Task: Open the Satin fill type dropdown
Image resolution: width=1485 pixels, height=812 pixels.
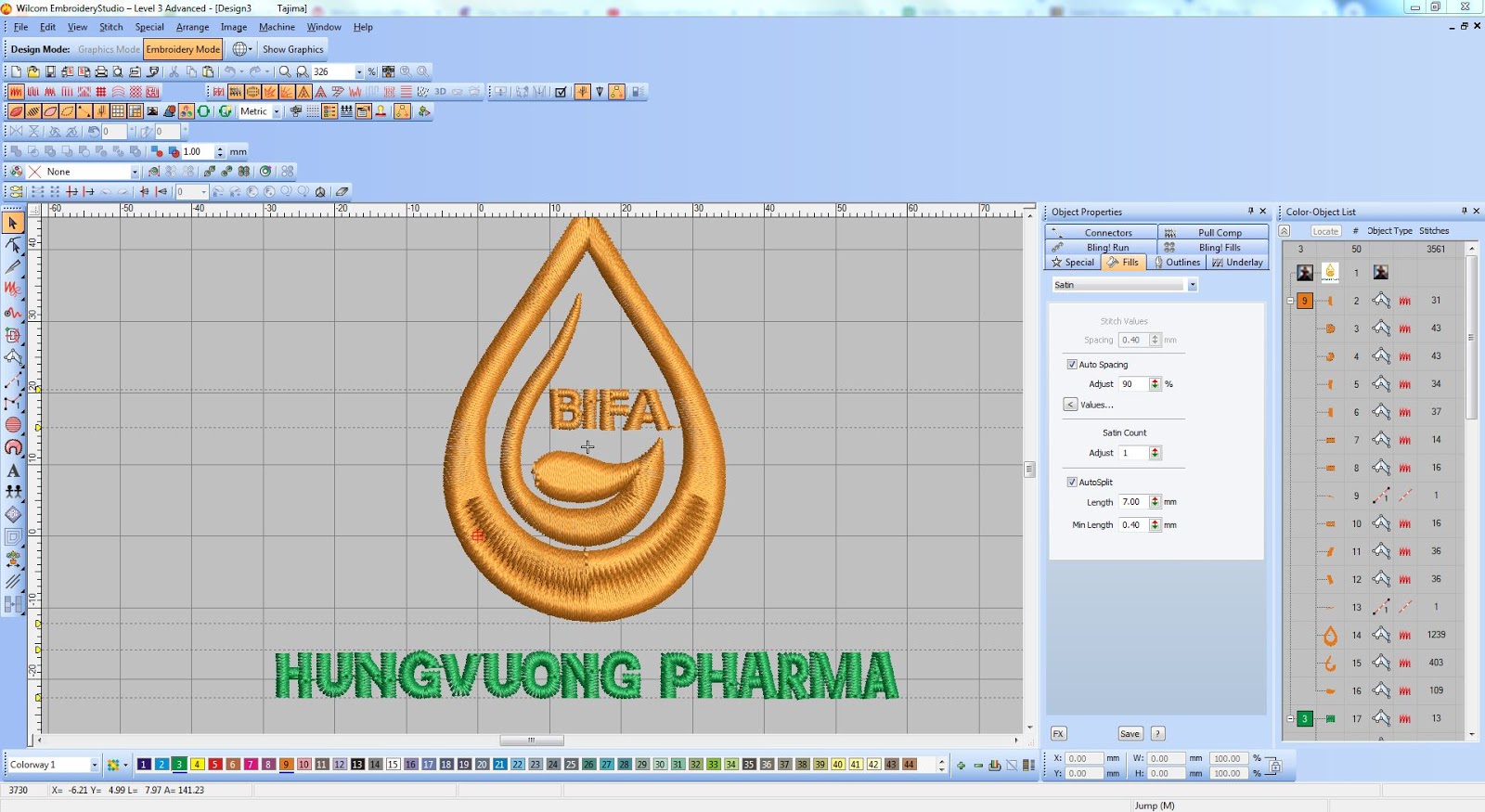Action: [1193, 285]
